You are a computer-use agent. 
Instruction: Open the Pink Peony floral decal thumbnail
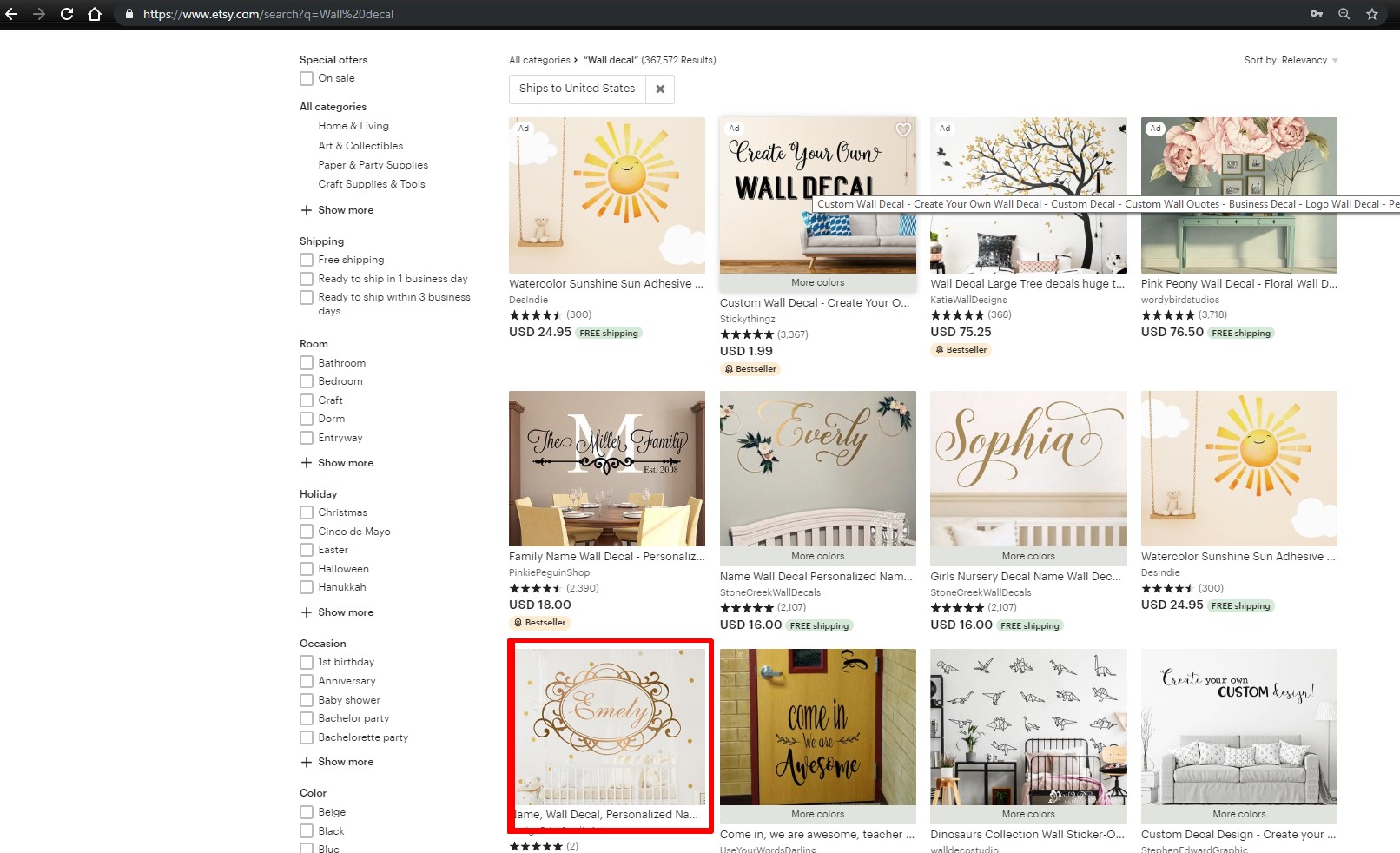[x=1239, y=195]
